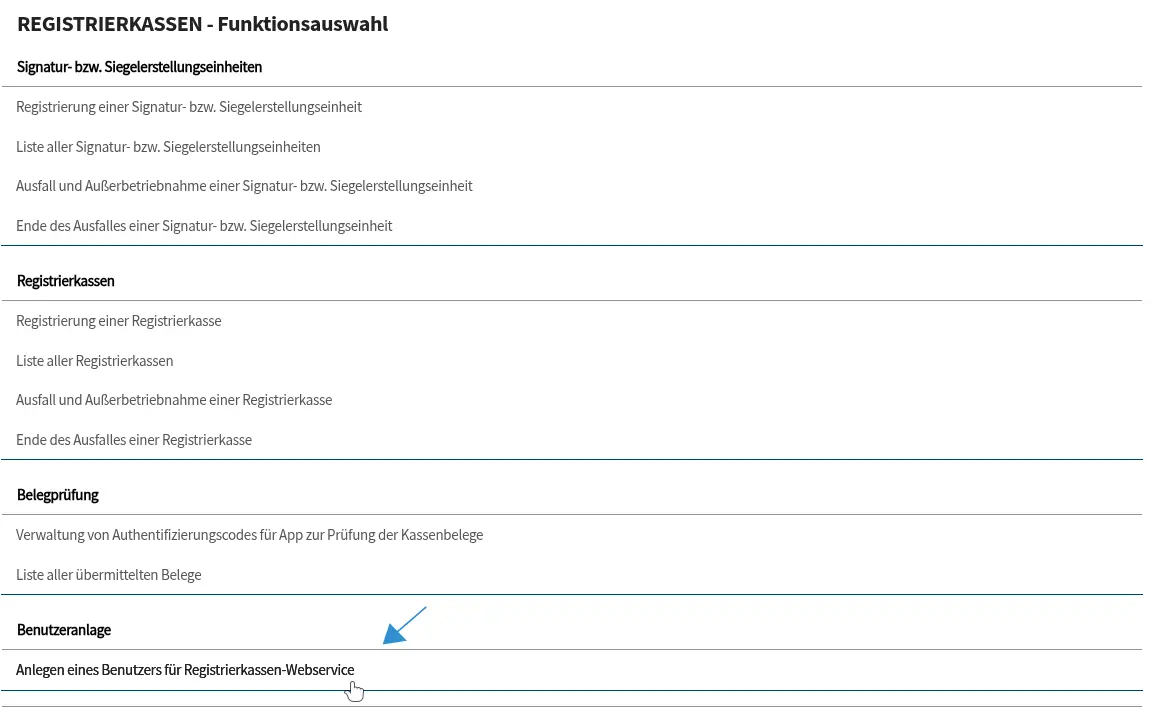Select Ausfall und Außerbetriebnahme einer Signatur-/Siegelerstellungseinheit

click(x=244, y=186)
